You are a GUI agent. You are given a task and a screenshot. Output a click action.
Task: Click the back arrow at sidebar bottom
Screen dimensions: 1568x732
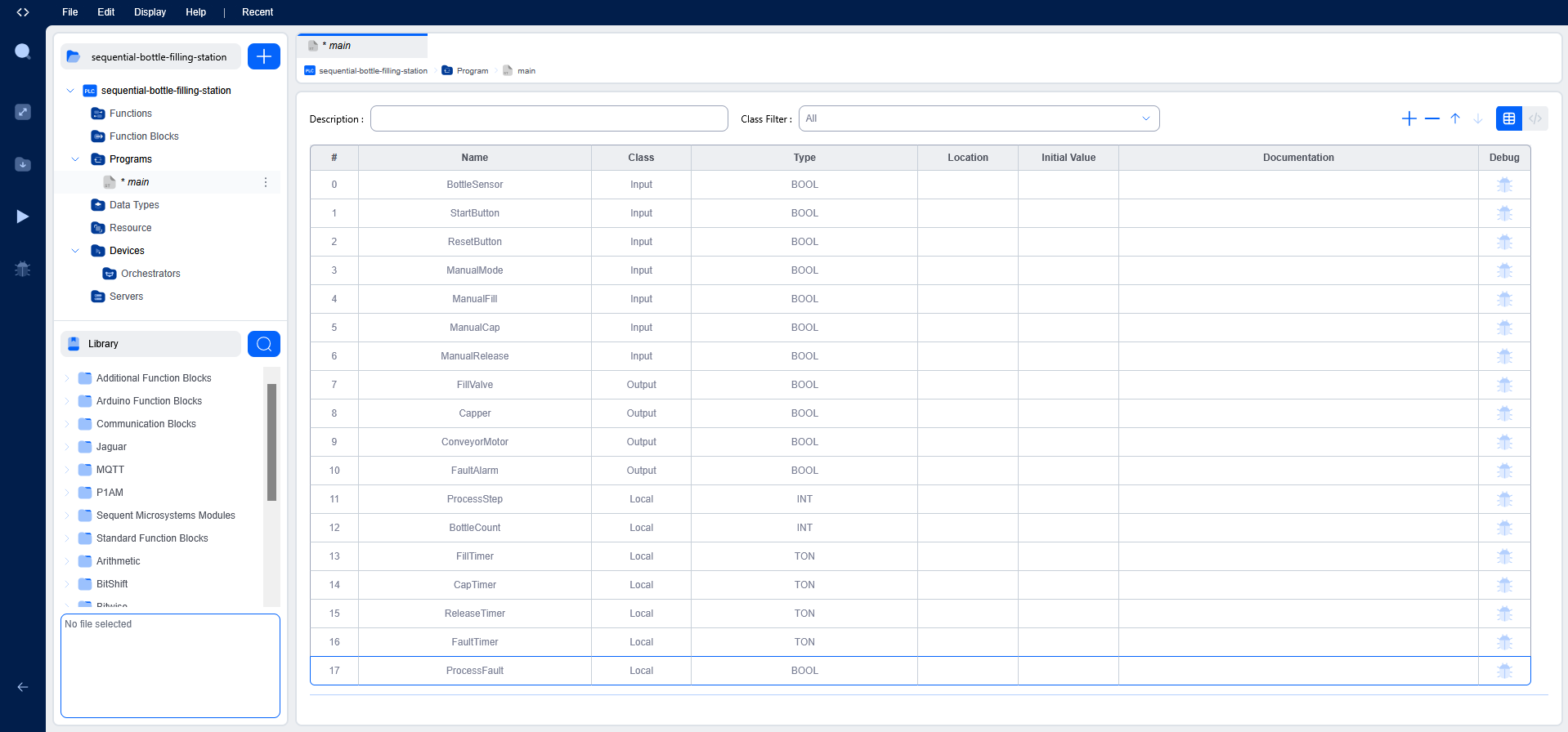(x=23, y=687)
